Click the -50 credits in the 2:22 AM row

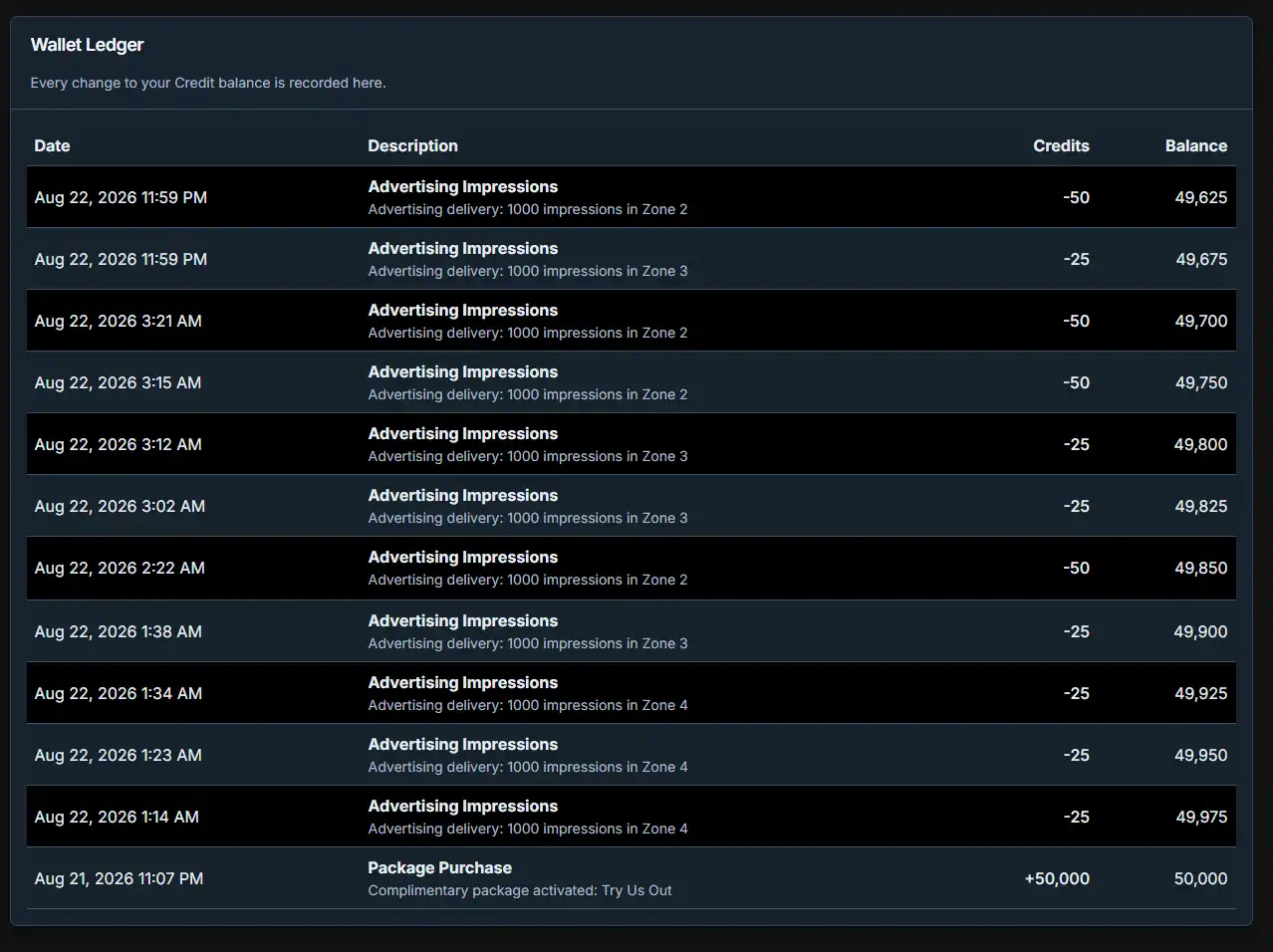coord(1076,568)
